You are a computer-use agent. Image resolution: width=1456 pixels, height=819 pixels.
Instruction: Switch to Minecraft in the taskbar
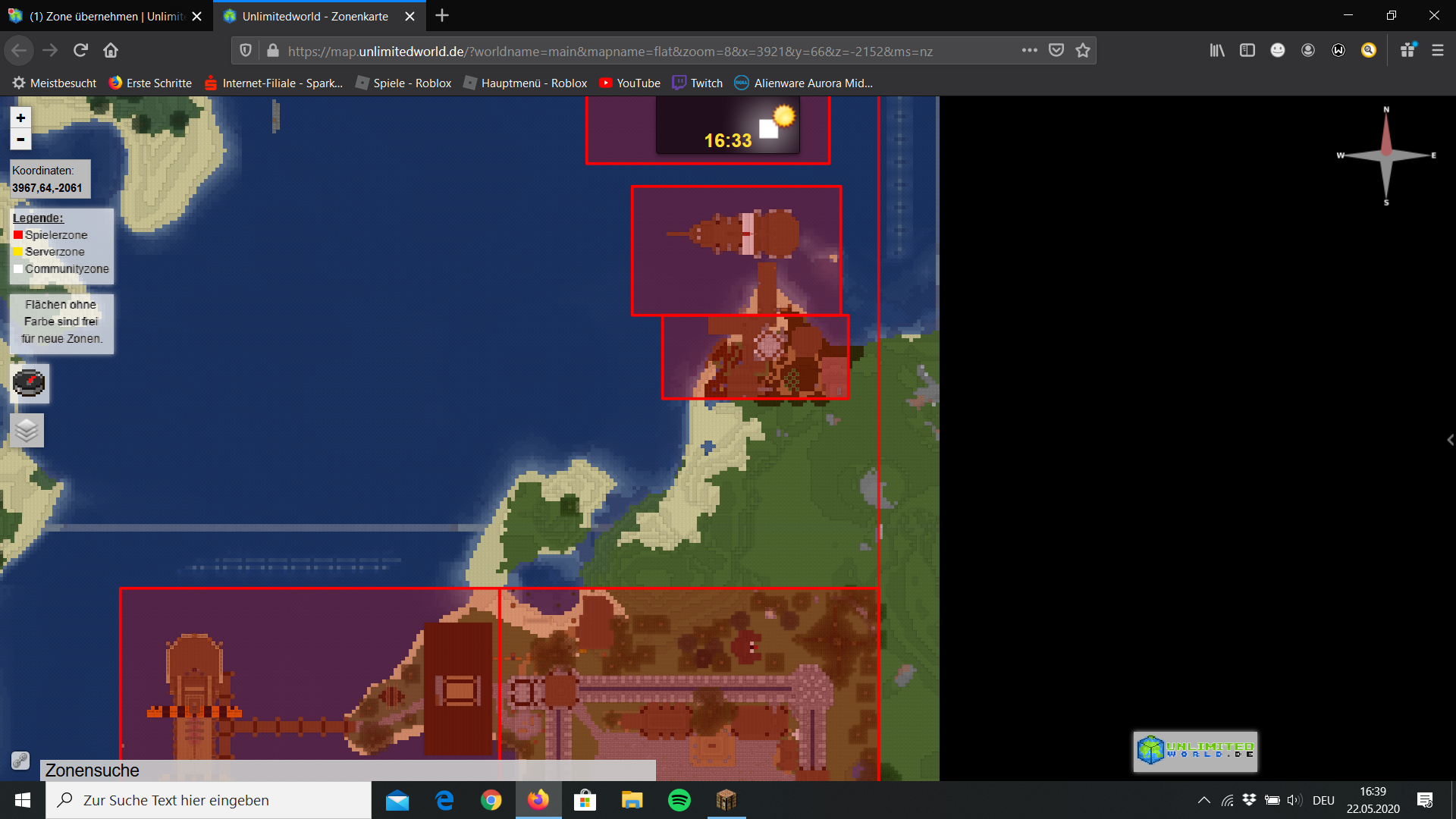[x=726, y=800]
